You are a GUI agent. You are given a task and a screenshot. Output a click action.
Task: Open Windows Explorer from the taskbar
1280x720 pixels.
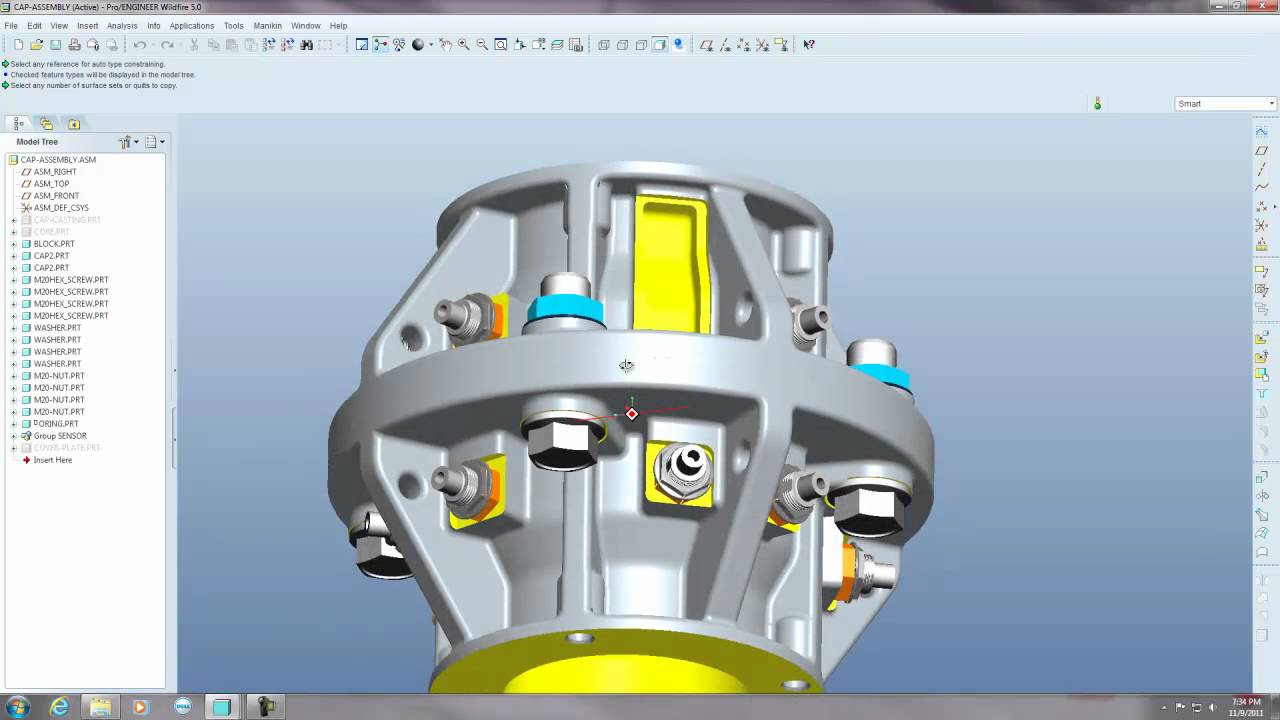tap(100, 706)
